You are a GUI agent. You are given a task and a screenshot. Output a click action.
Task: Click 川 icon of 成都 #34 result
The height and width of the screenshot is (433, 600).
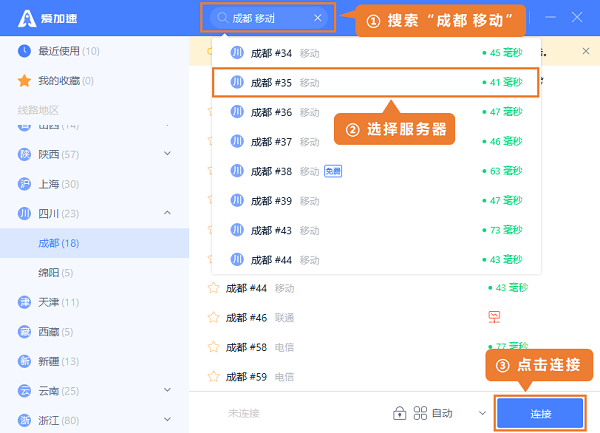[237, 52]
